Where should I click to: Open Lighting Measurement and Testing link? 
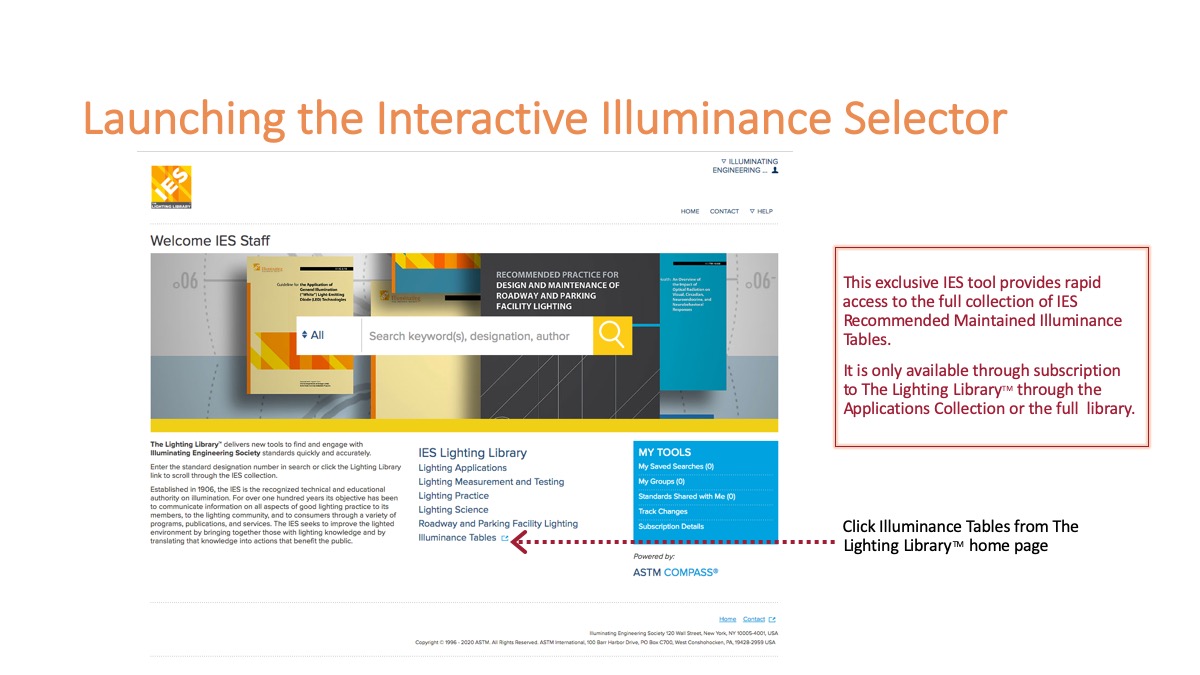click(x=491, y=482)
